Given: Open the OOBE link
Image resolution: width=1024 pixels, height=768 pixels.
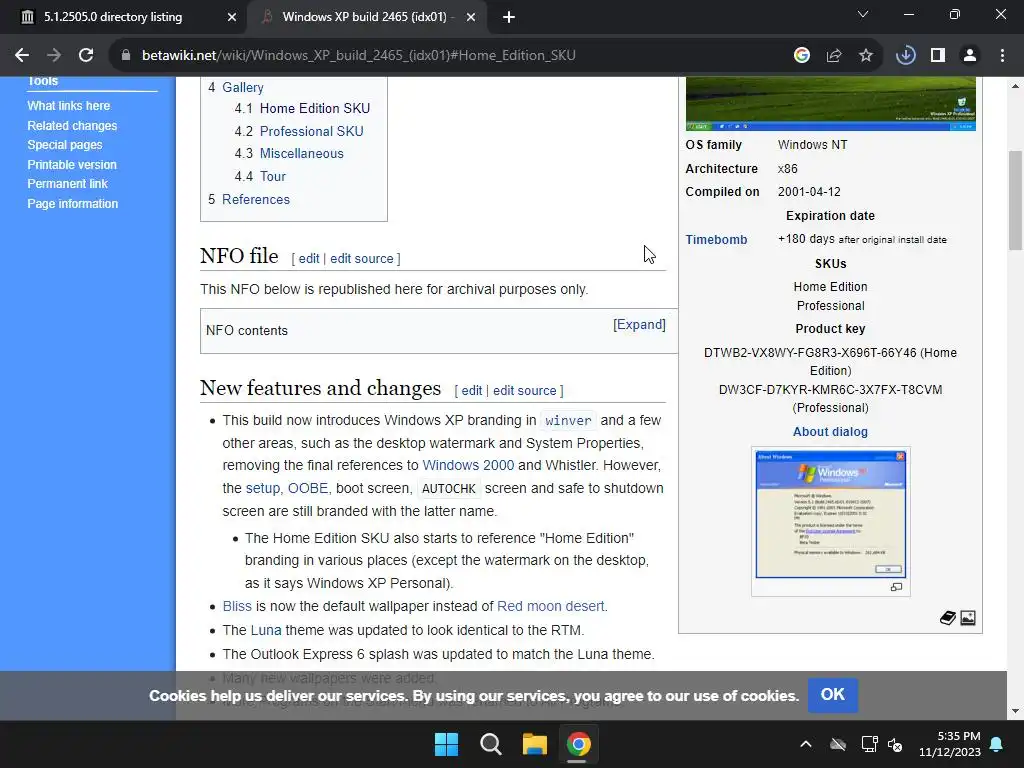Looking at the screenshot, I should click(x=308, y=488).
